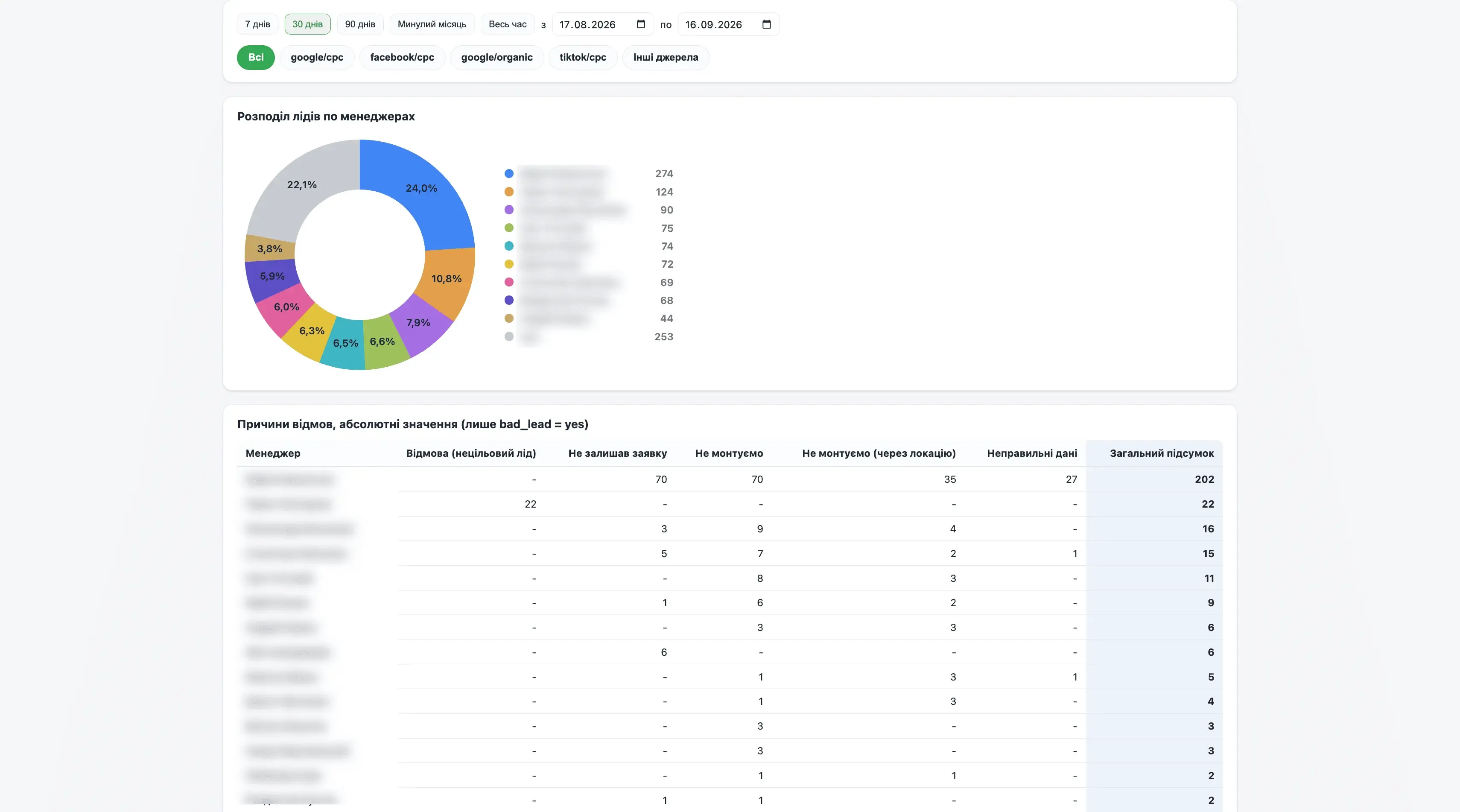Image resolution: width=1460 pixels, height=812 pixels.
Task: Select the 90 днів period
Action: point(360,24)
